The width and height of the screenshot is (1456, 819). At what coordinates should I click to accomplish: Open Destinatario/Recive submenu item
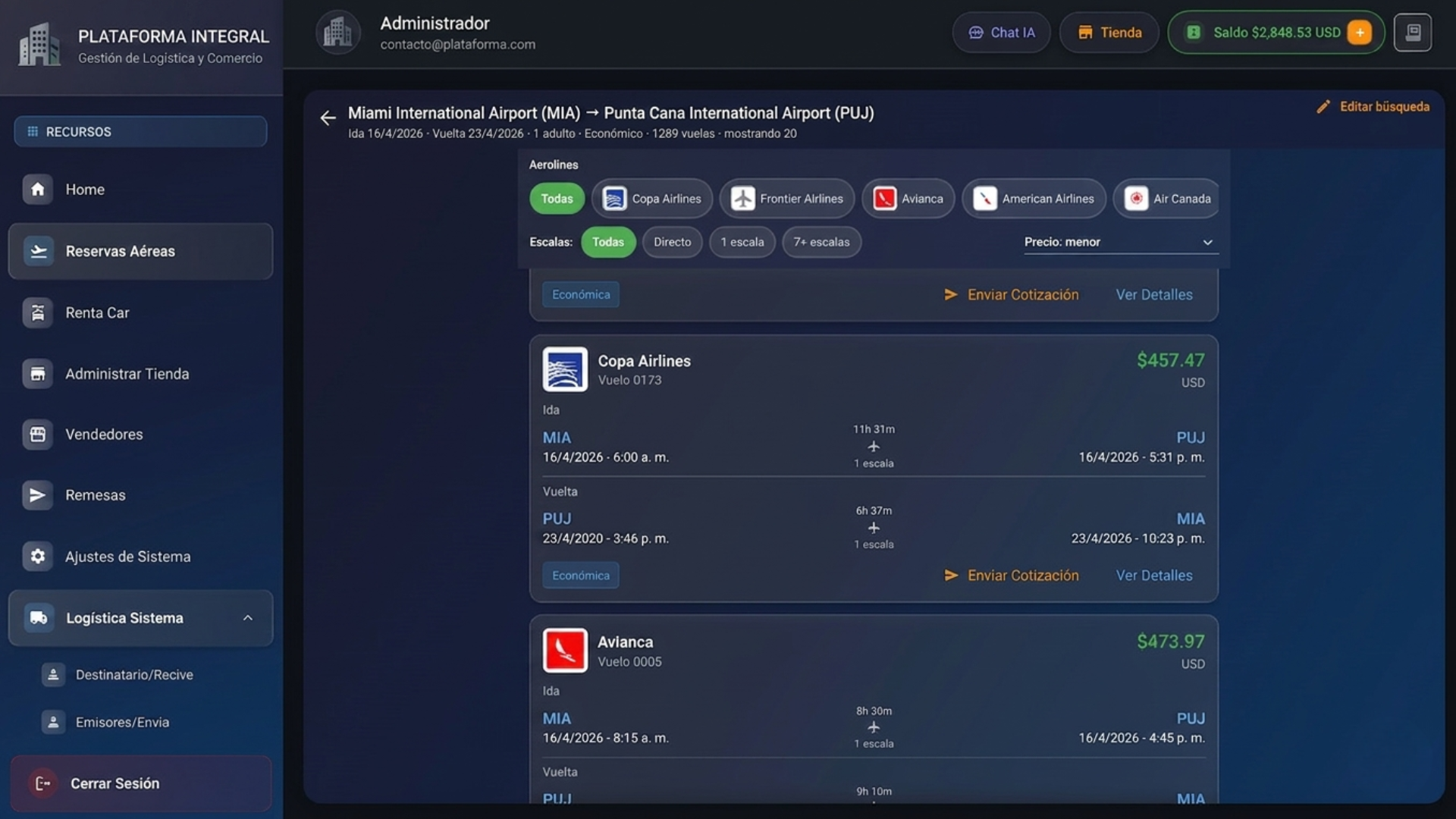[x=134, y=675]
